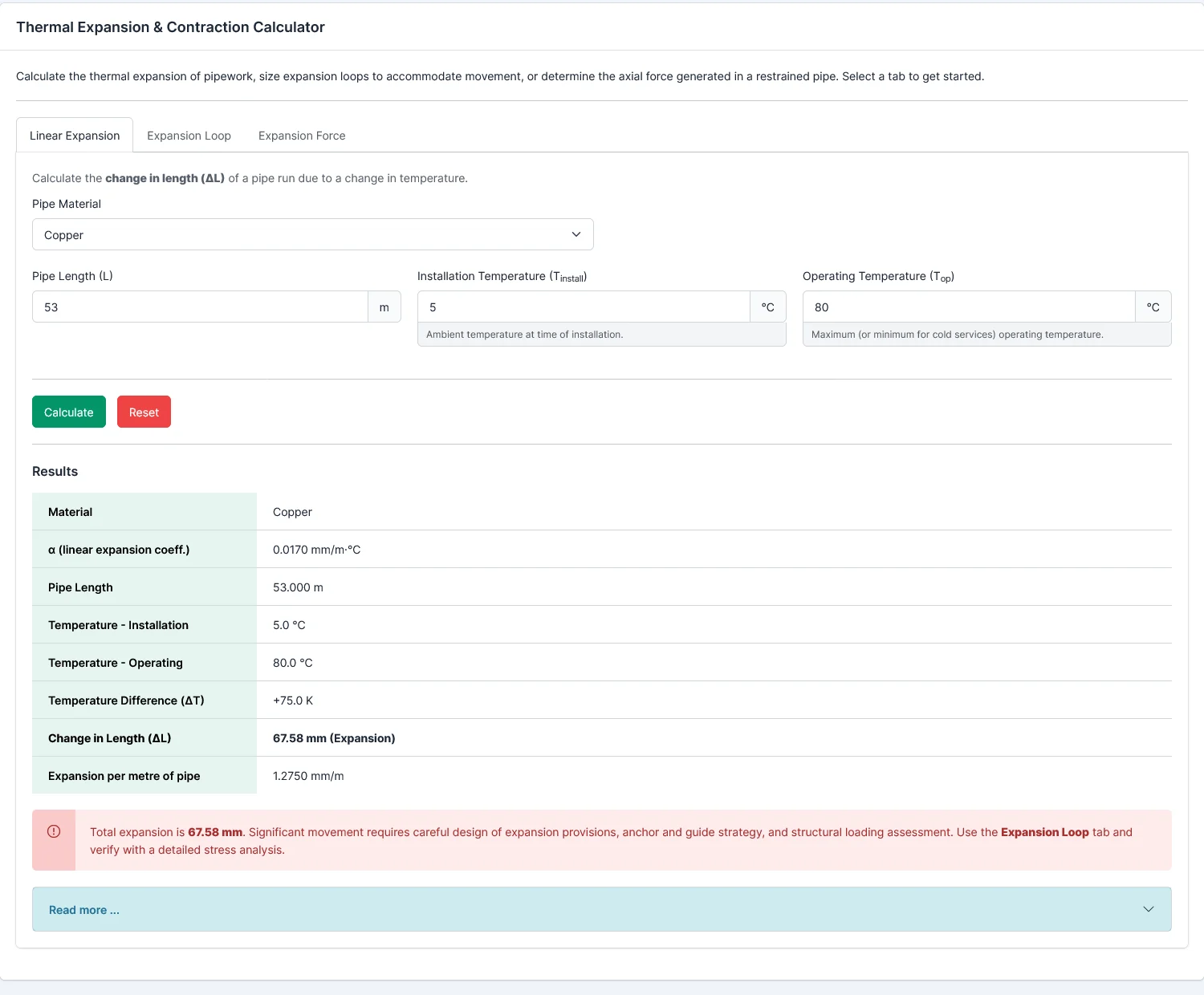Switch to the Expansion Force tab
This screenshot has height=995, width=1204.
(302, 136)
